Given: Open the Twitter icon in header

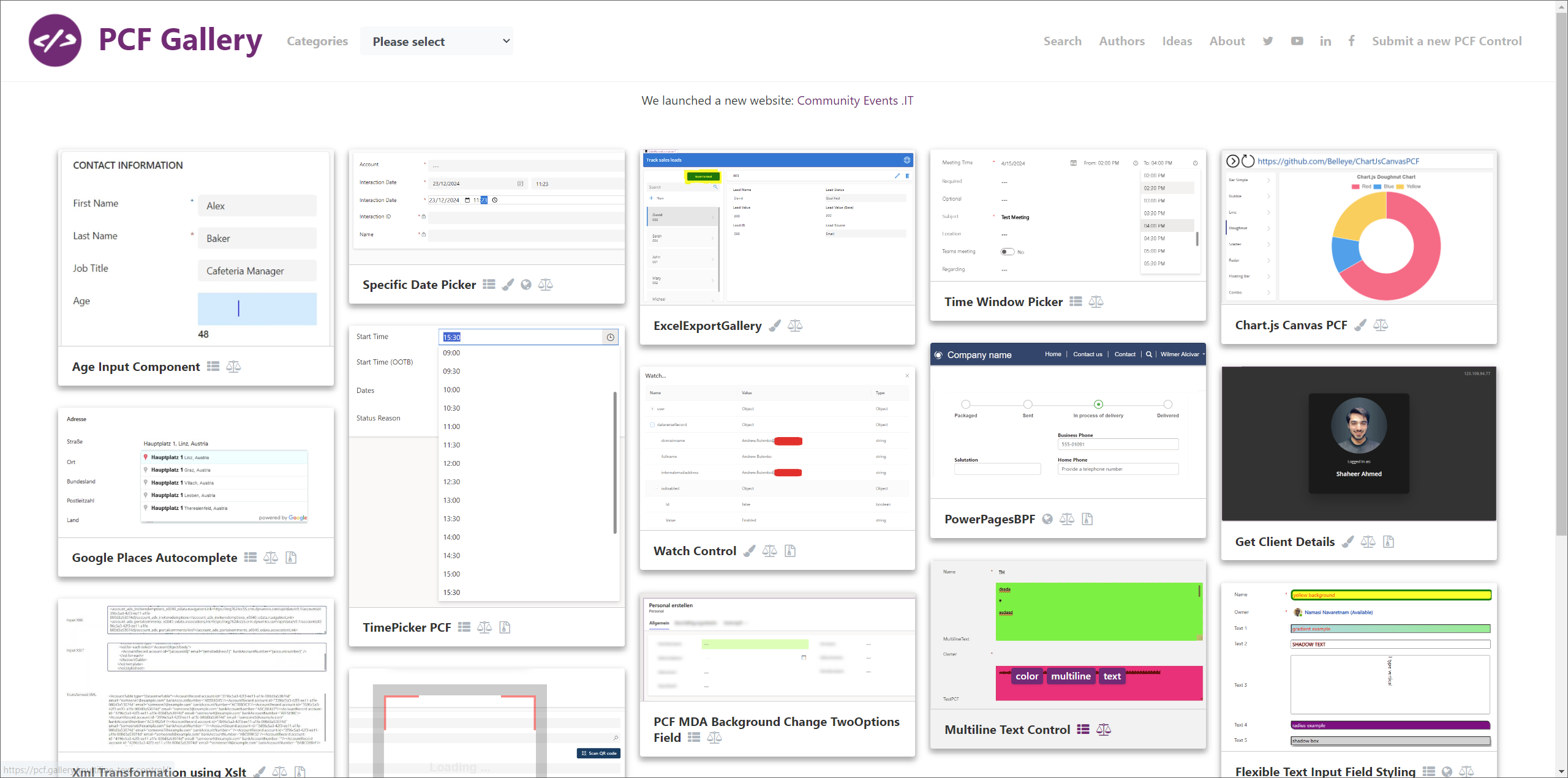Looking at the screenshot, I should (x=1268, y=41).
